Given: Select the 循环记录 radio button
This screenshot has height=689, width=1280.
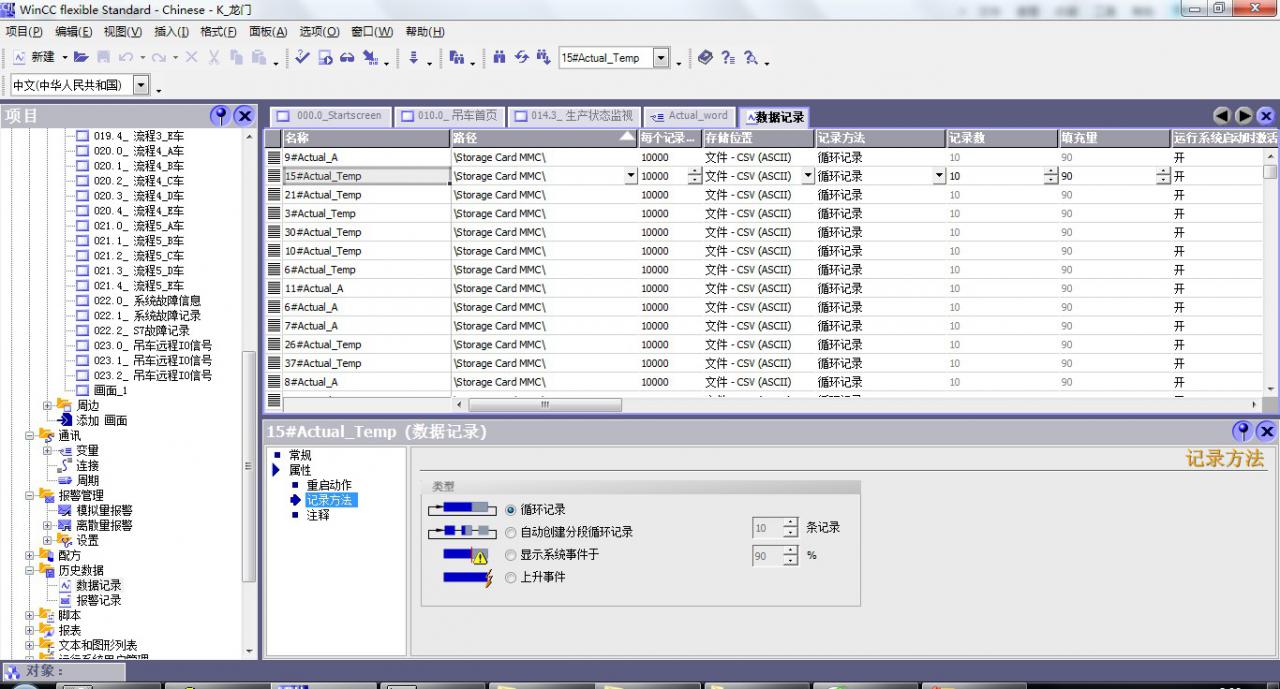Looking at the screenshot, I should (511, 509).
